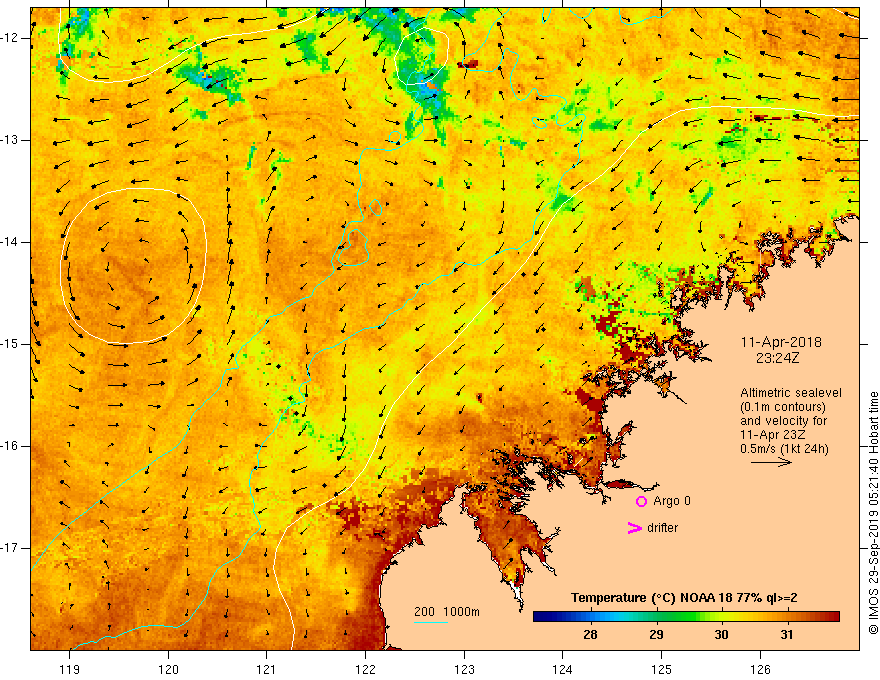
Task: Click the longitude axis label 126
Action: (x=760, y=669)
